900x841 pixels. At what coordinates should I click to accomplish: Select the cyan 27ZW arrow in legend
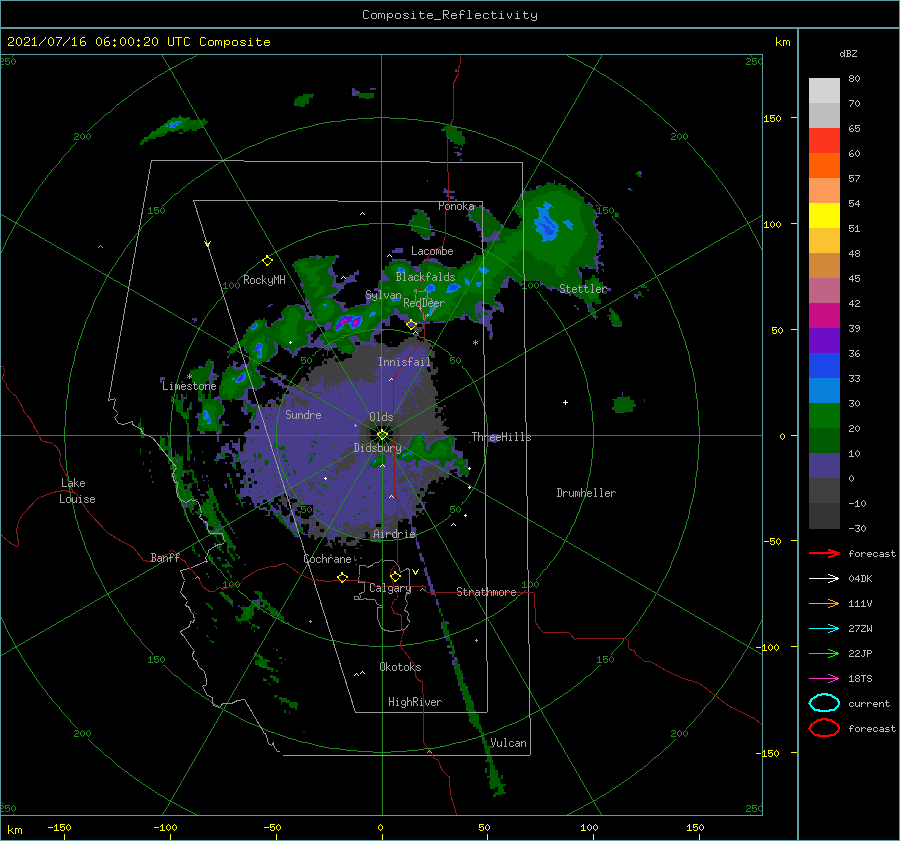(824, 629)
